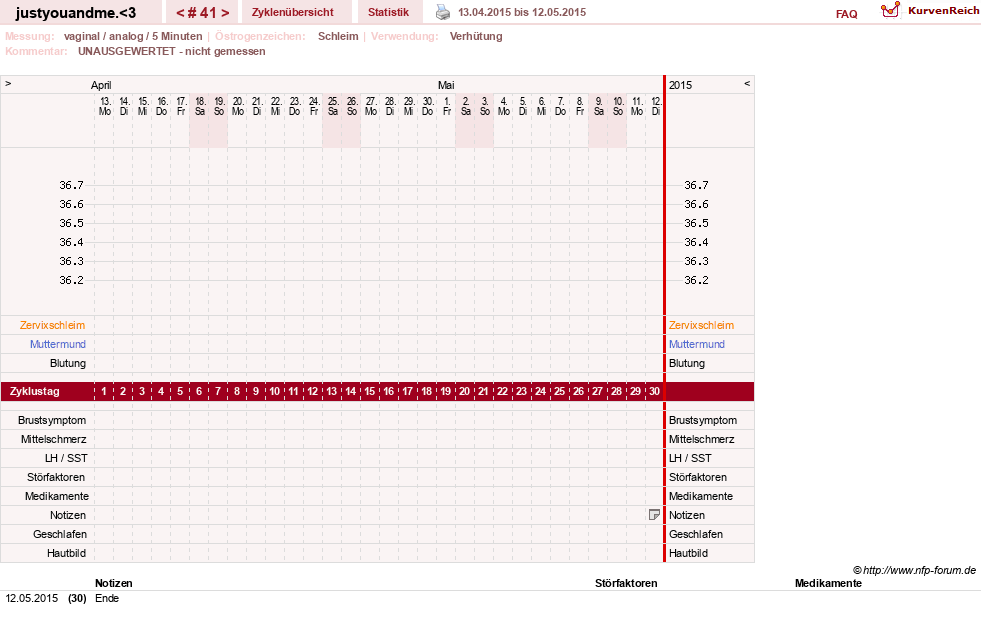This screenshot has height=622, width=981.
Task: Click the left Muttermund label
Action: [58, 344]
